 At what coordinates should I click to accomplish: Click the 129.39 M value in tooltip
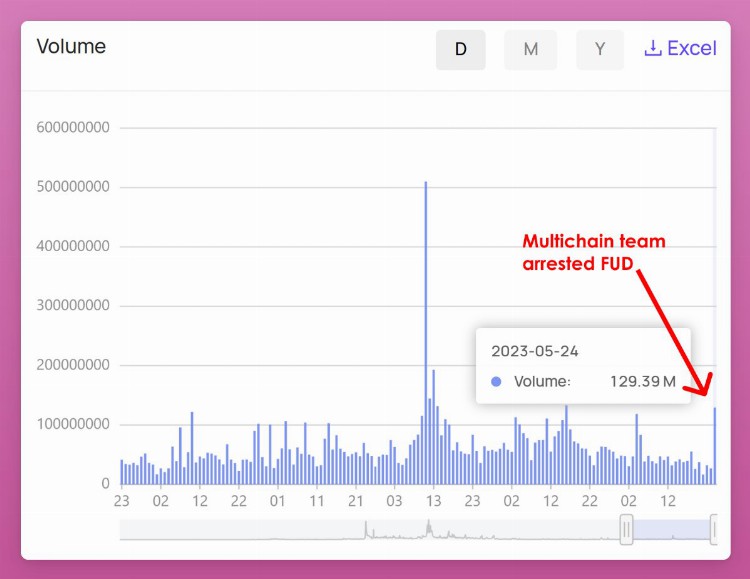(x=643, y=382)
